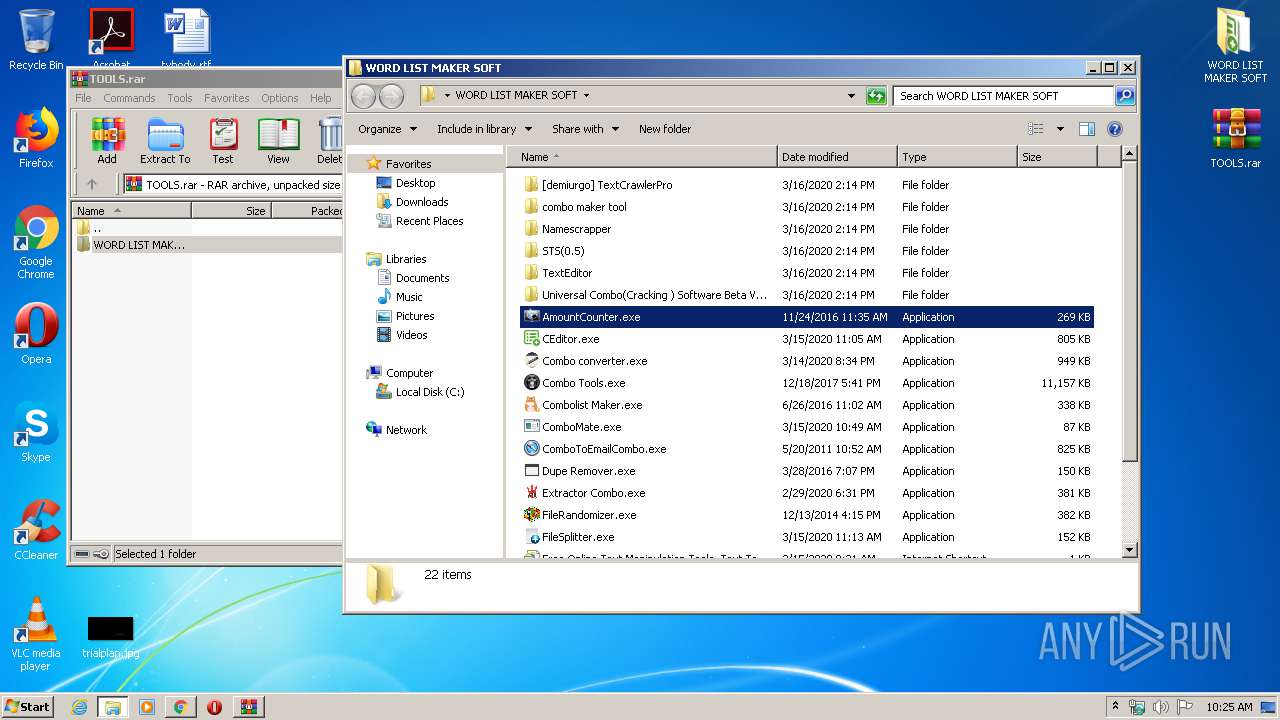Click the Add icon in WinRAR toolbar
Image resolution: width=1280 pixels, height=720 pixels.
[x=107, y=140]
